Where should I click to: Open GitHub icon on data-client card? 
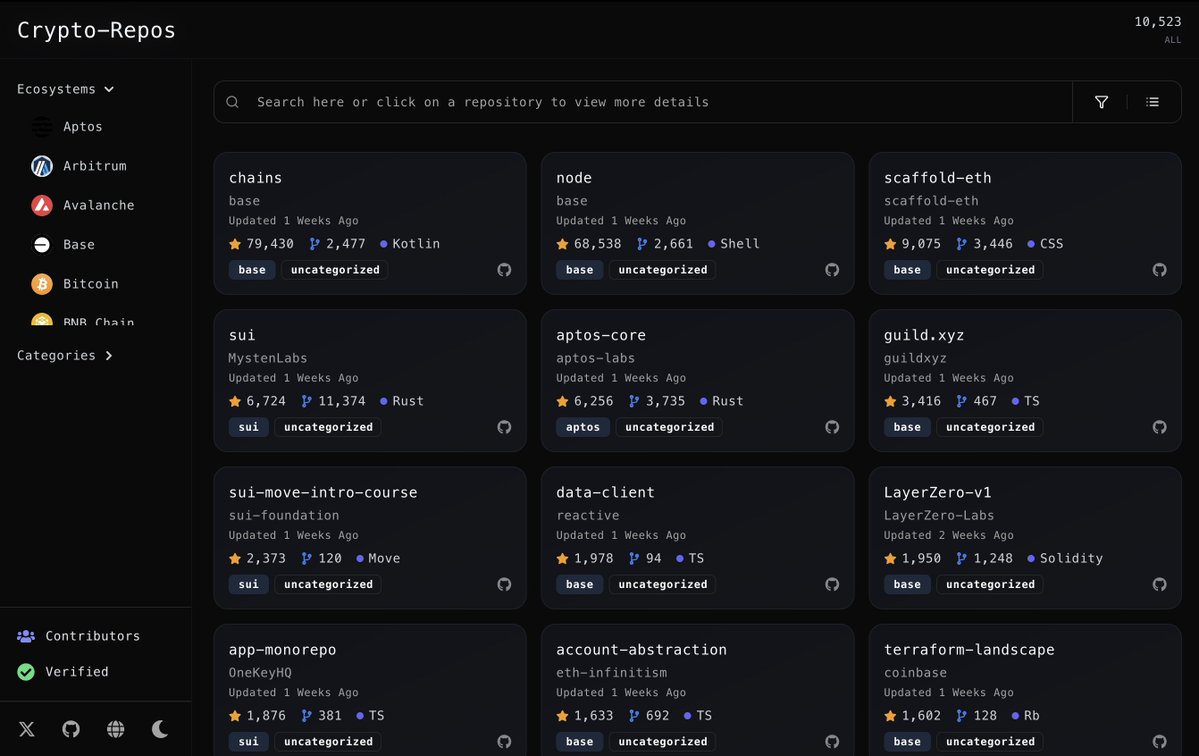pos(832,585)
